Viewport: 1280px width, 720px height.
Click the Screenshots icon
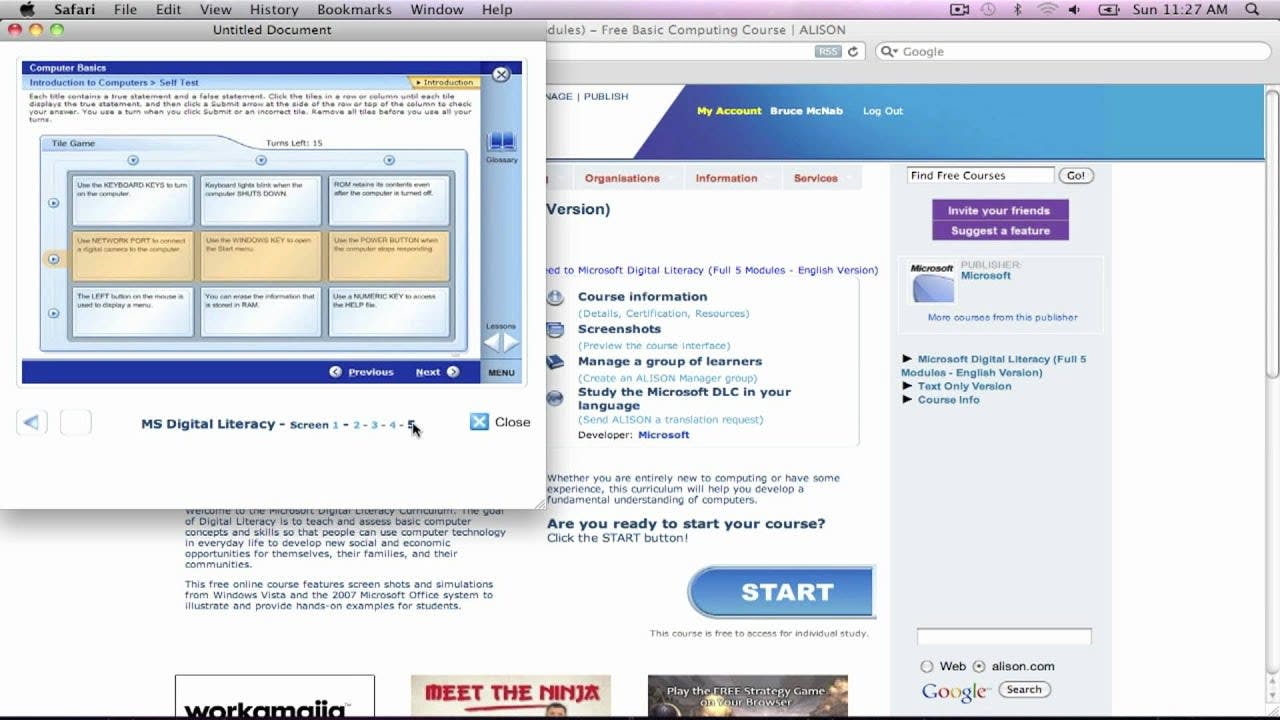pyautogui.click(x=556, y=330)
